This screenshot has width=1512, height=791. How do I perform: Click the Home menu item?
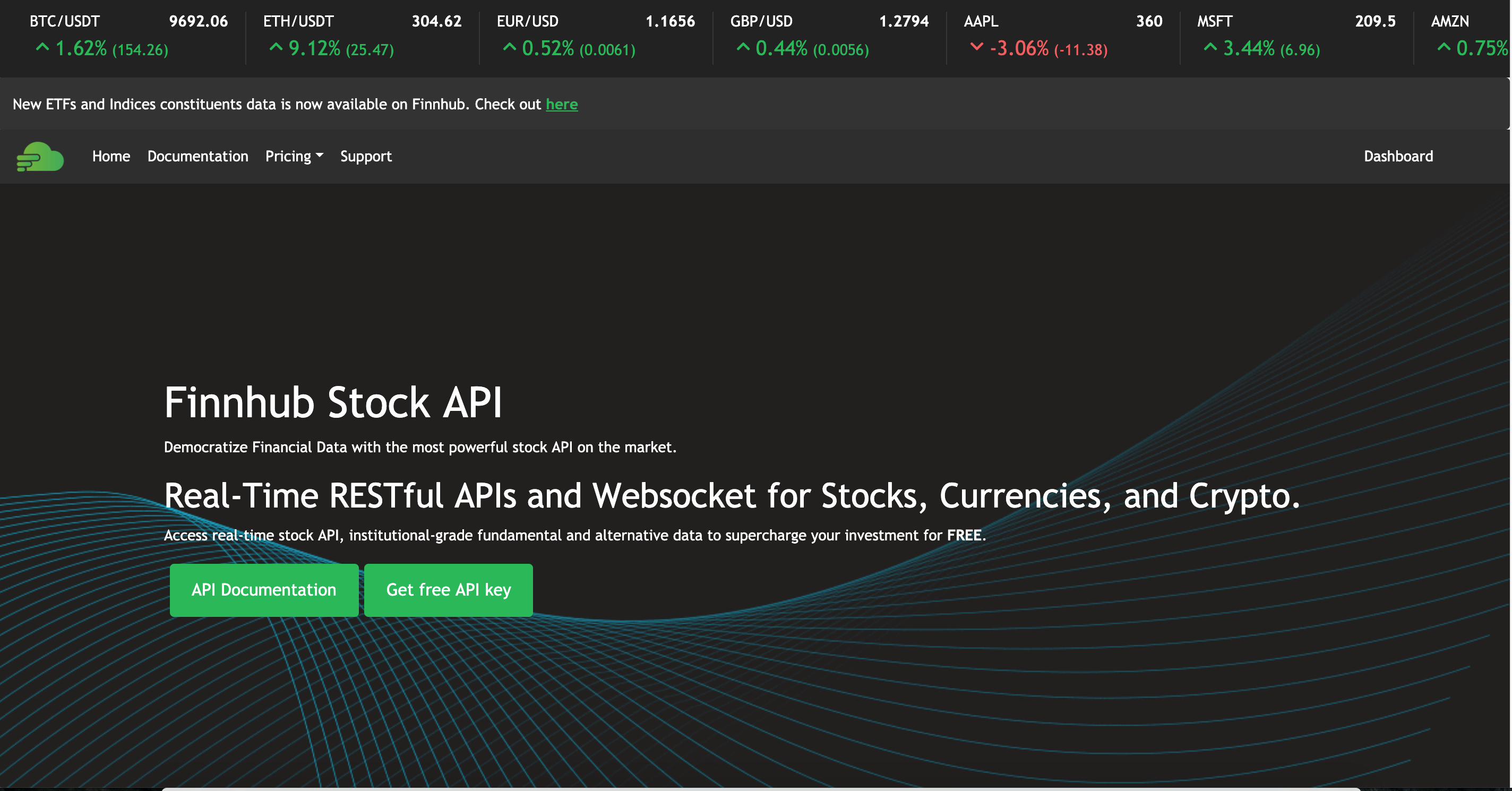110,156
